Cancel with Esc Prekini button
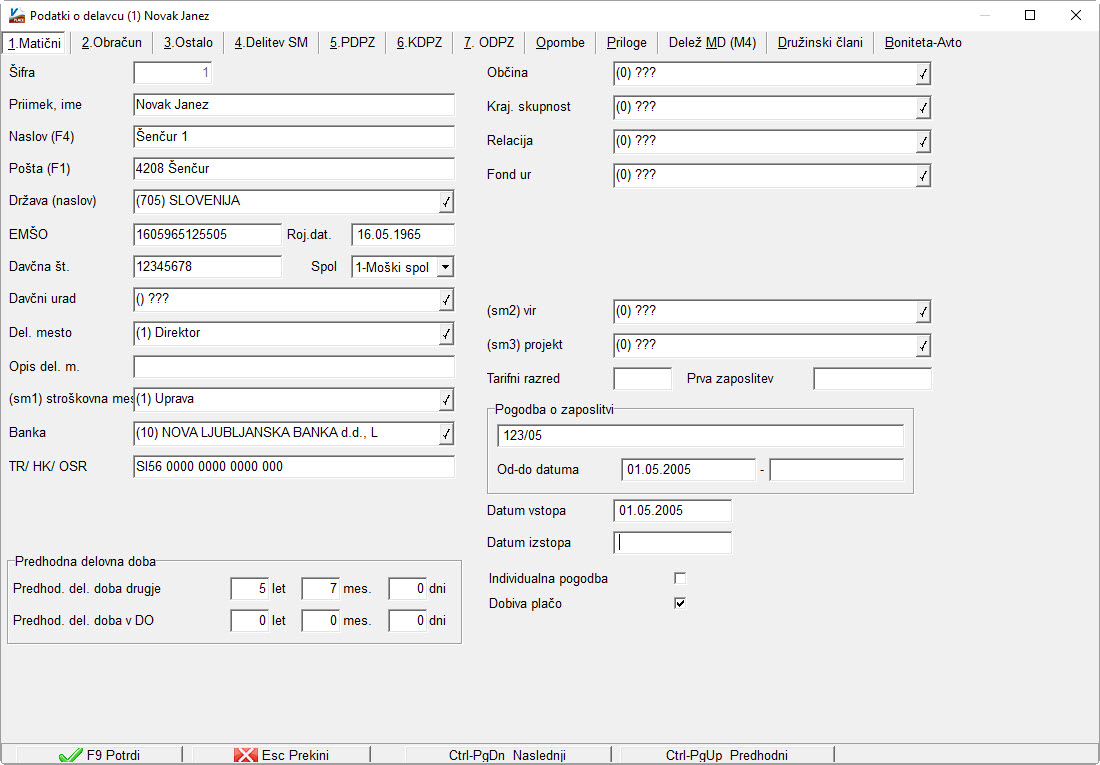Viewport: 1100px width, 765px height. click(281, 755)
